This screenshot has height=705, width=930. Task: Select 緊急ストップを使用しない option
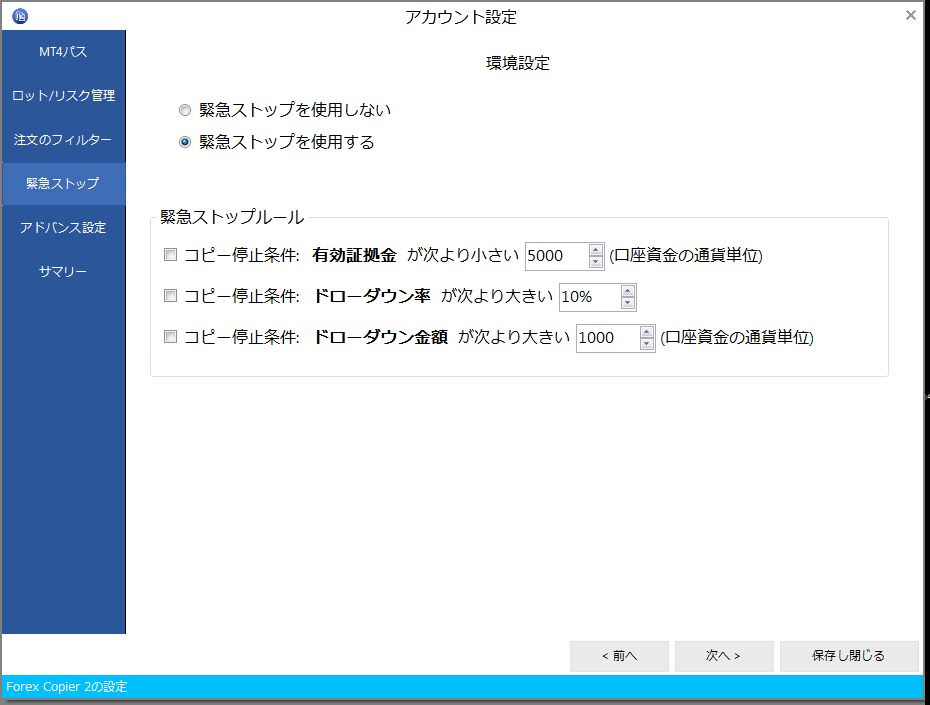184,110
